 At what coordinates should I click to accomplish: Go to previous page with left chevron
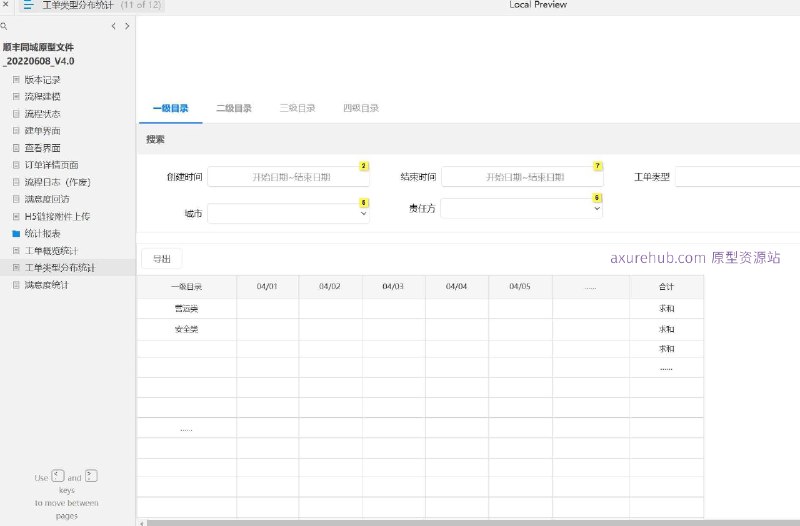[113, 26]
